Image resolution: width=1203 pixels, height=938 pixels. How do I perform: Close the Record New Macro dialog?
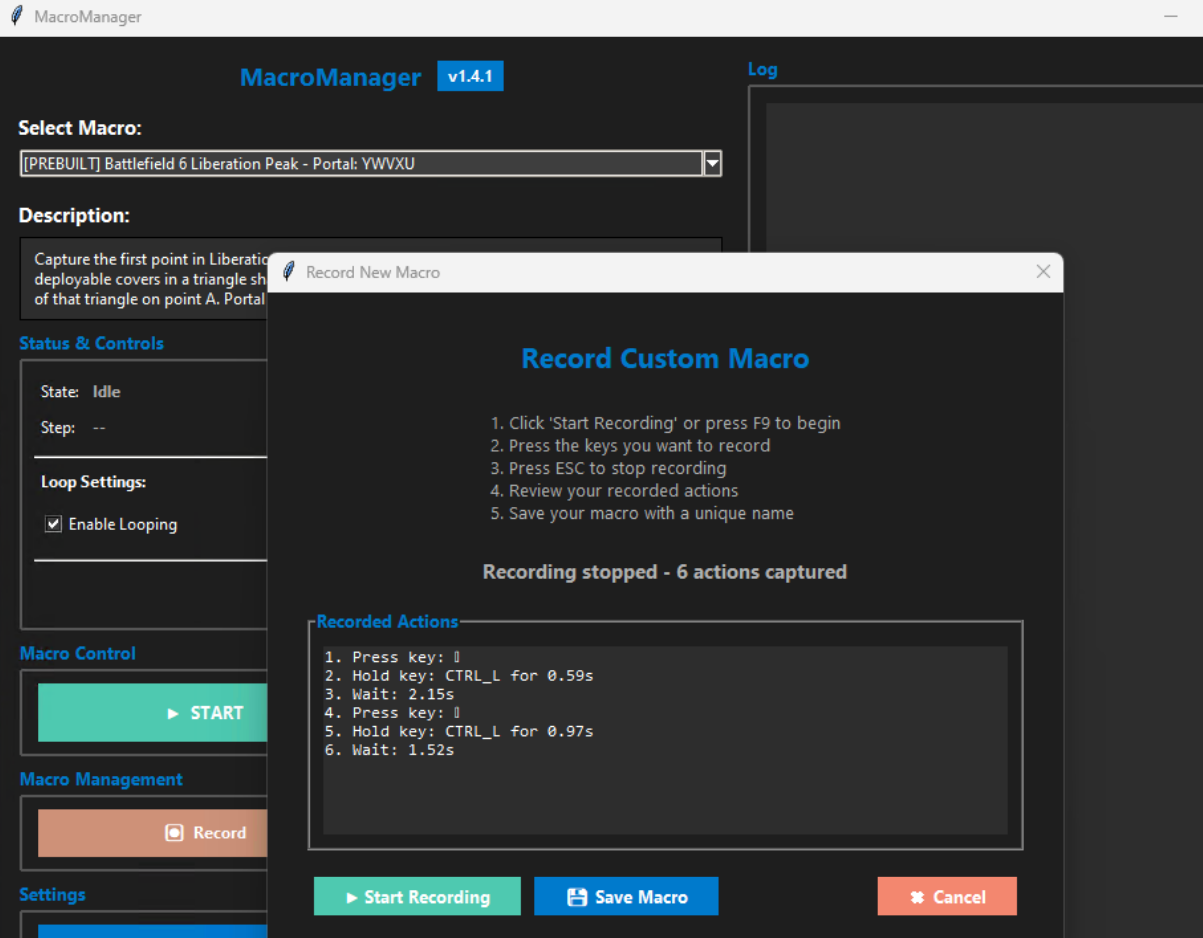click(1043, 271)
